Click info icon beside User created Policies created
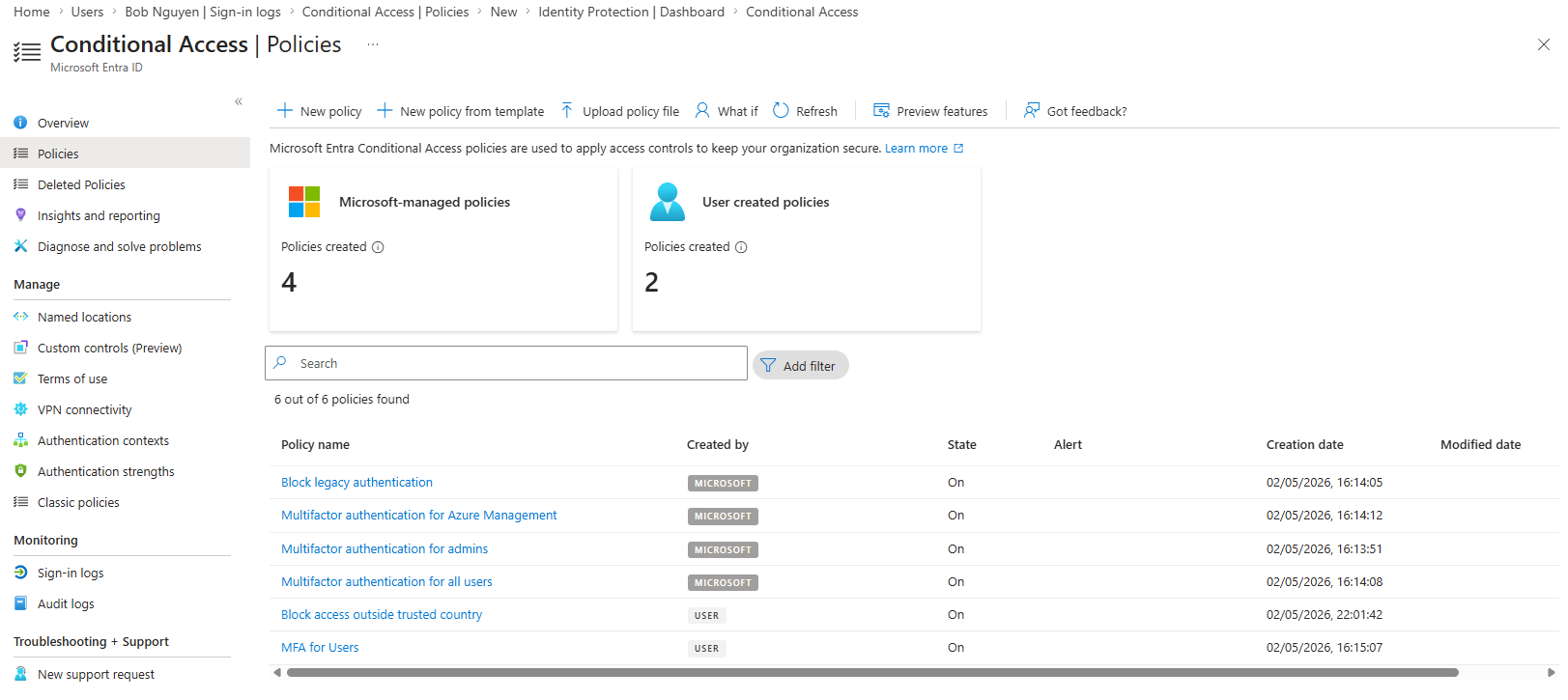This screenshot has height=700, width=1568. (x=741, y=247)
